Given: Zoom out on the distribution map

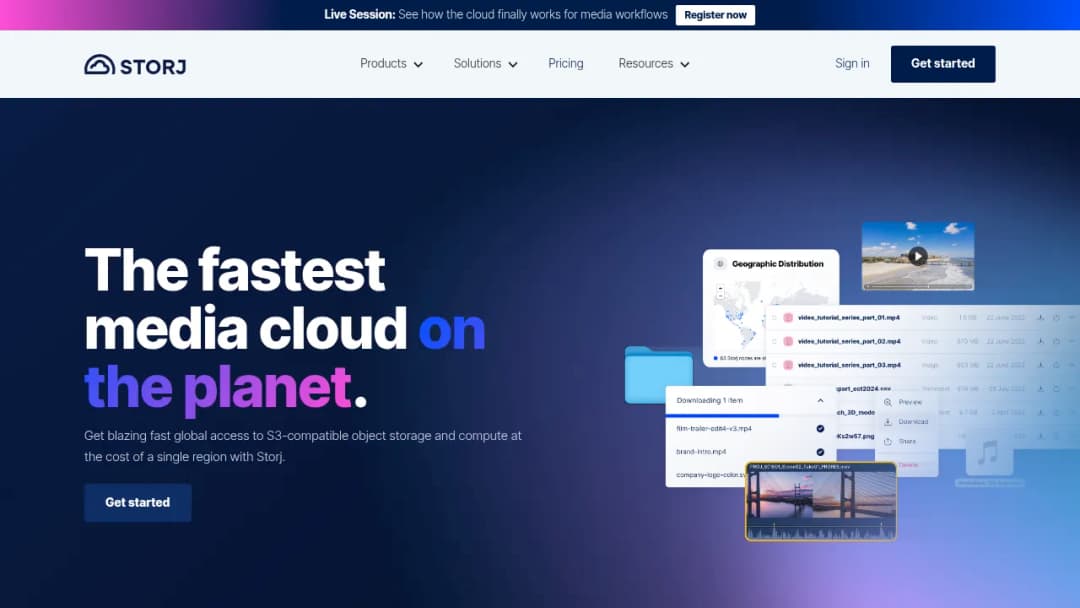Looking at the screenshot, I should coord(720,296).
